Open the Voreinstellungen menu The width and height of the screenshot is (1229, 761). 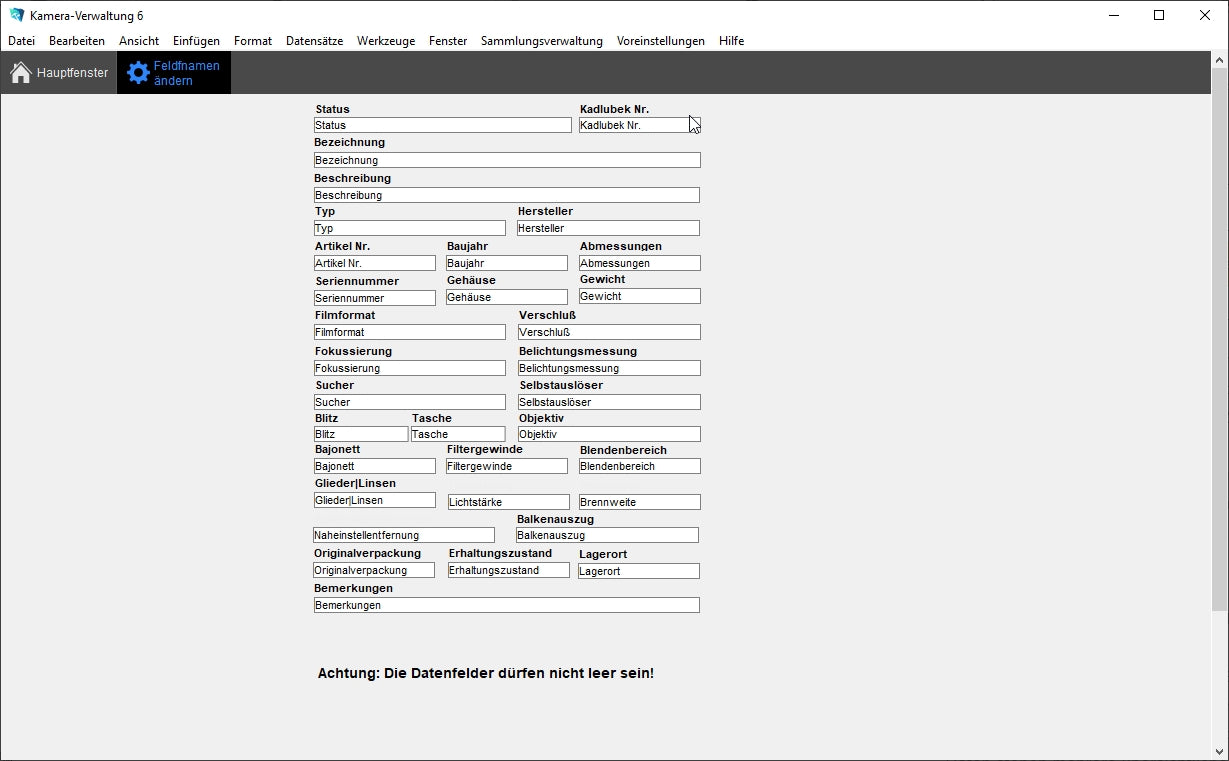[660, 41]
